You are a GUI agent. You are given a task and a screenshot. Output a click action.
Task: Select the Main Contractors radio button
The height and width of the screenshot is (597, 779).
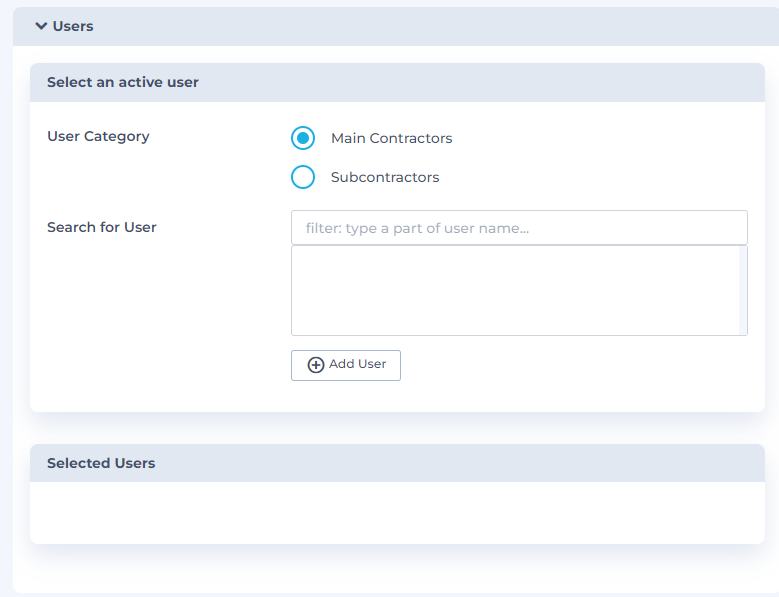click(303, 138)
